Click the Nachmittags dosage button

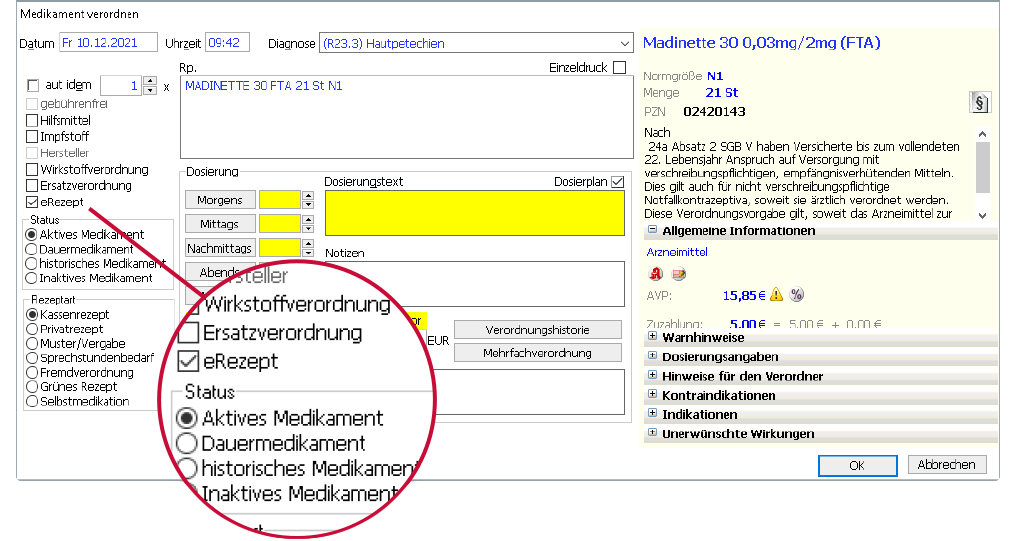pyautogui.click(x=220, y=248)
